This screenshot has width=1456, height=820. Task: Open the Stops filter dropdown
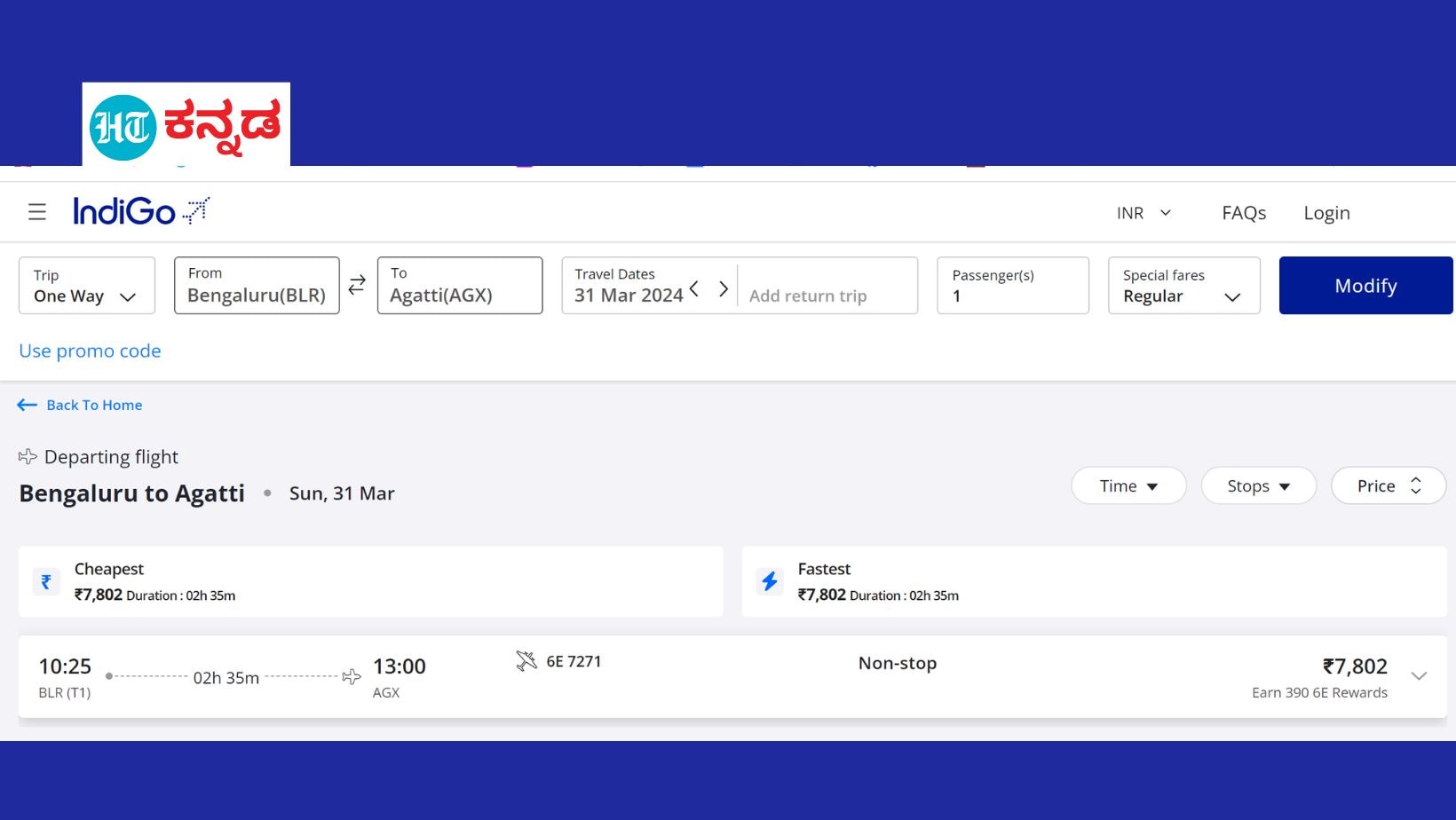1258,486
